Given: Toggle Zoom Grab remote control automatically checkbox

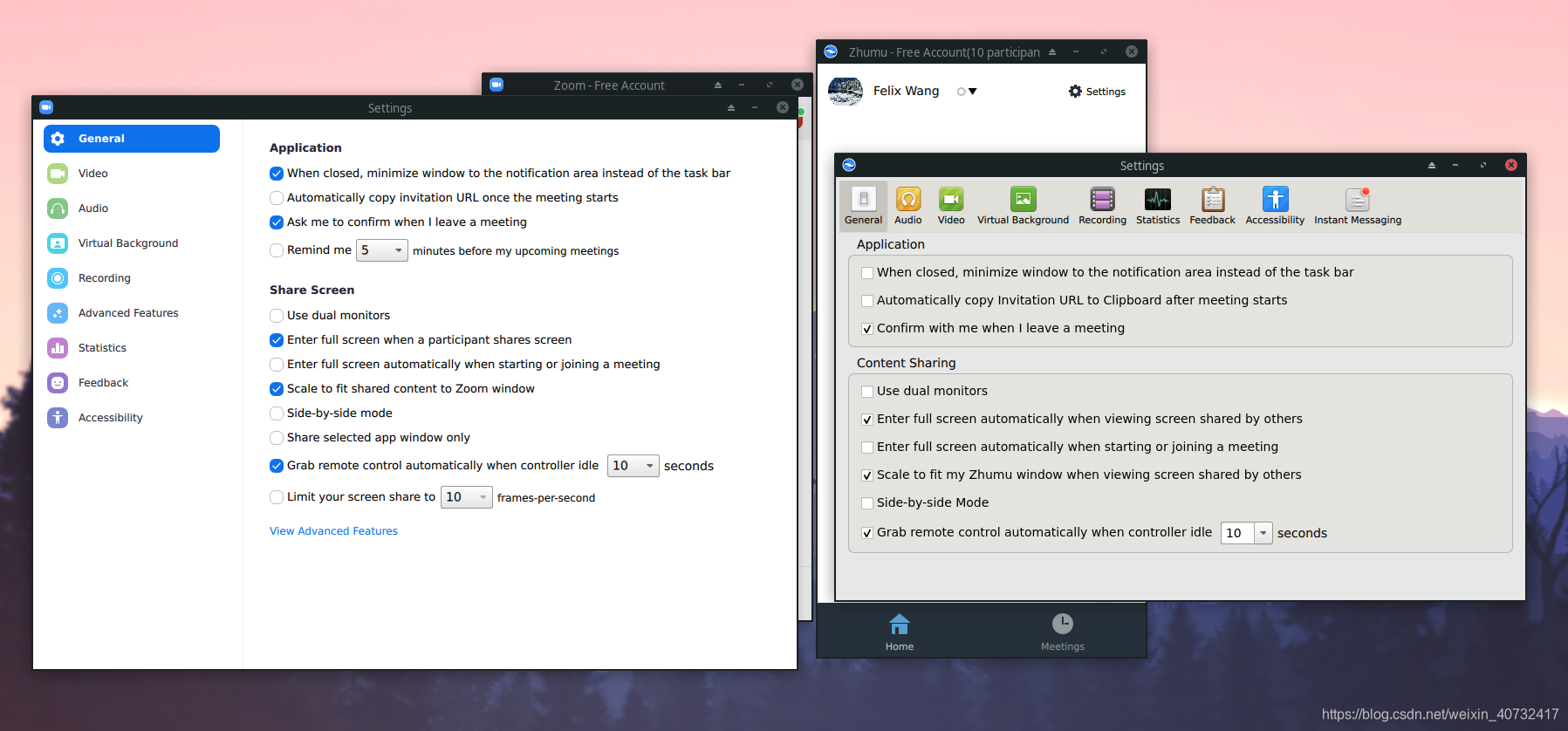Looking at the screenshot, I should (x=277, y=466).
